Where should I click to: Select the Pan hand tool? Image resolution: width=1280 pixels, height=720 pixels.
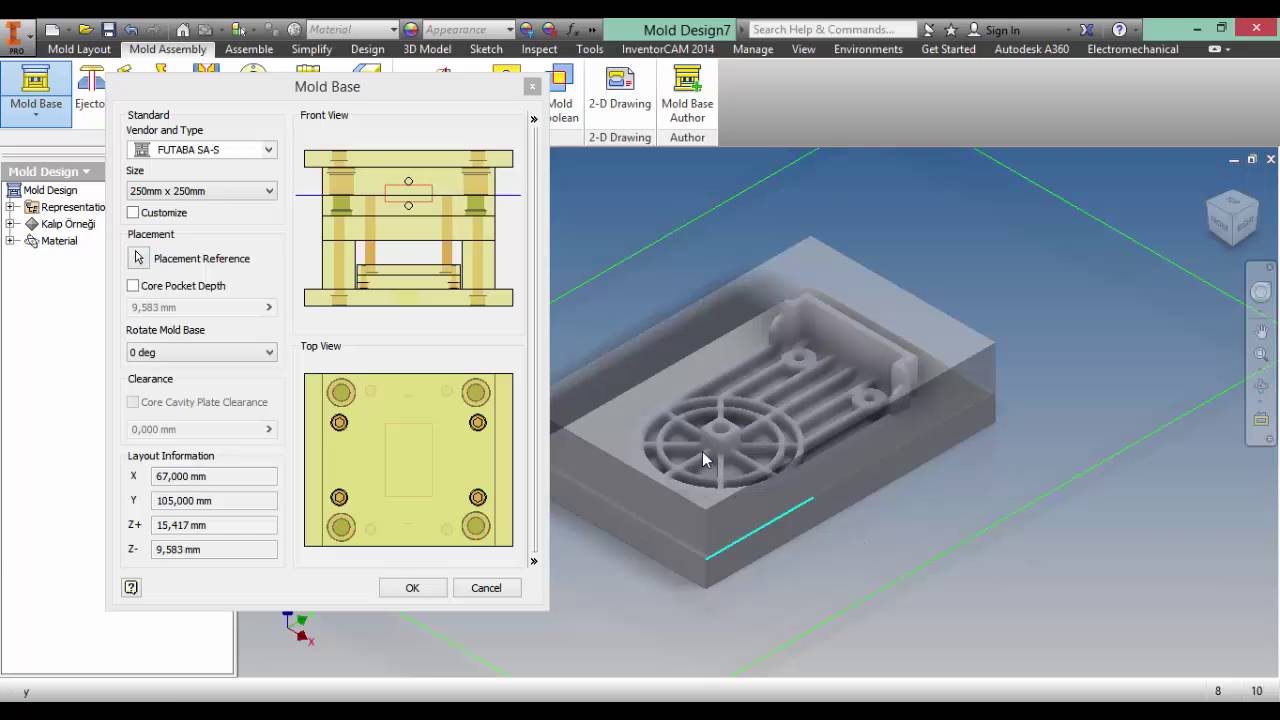[1261, 332]
